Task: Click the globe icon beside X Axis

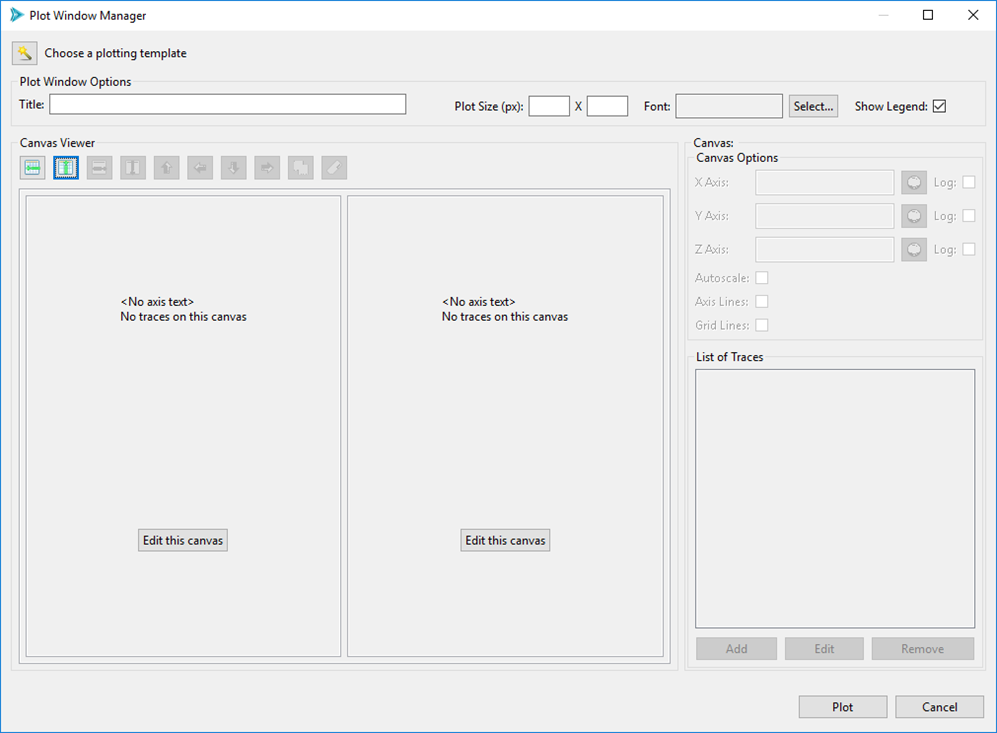Action: (x=913, y=182)
